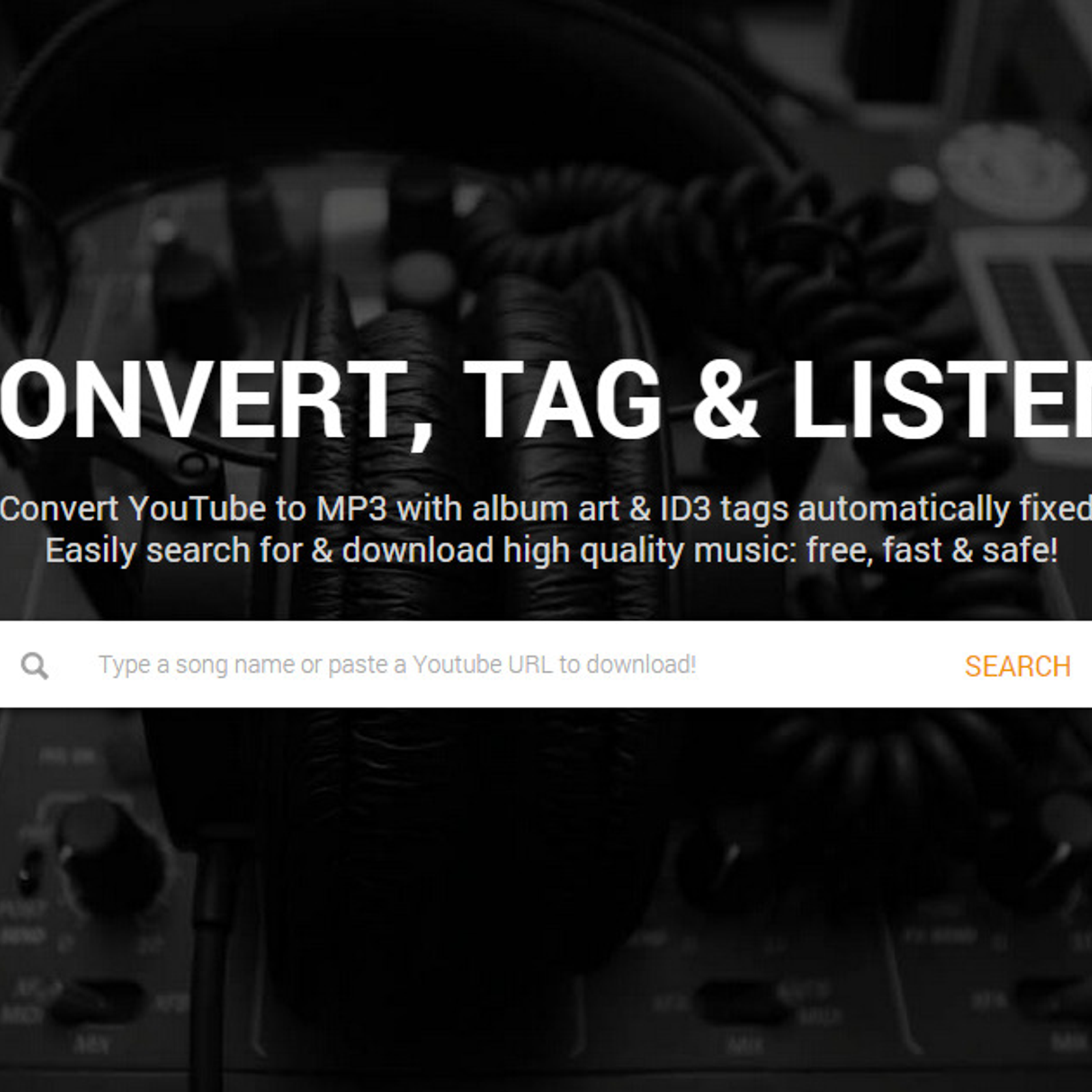The image size is (1092, 1092).
Task: Click empty white area of the search bar before SEARCH
Action: coord(826,664)
